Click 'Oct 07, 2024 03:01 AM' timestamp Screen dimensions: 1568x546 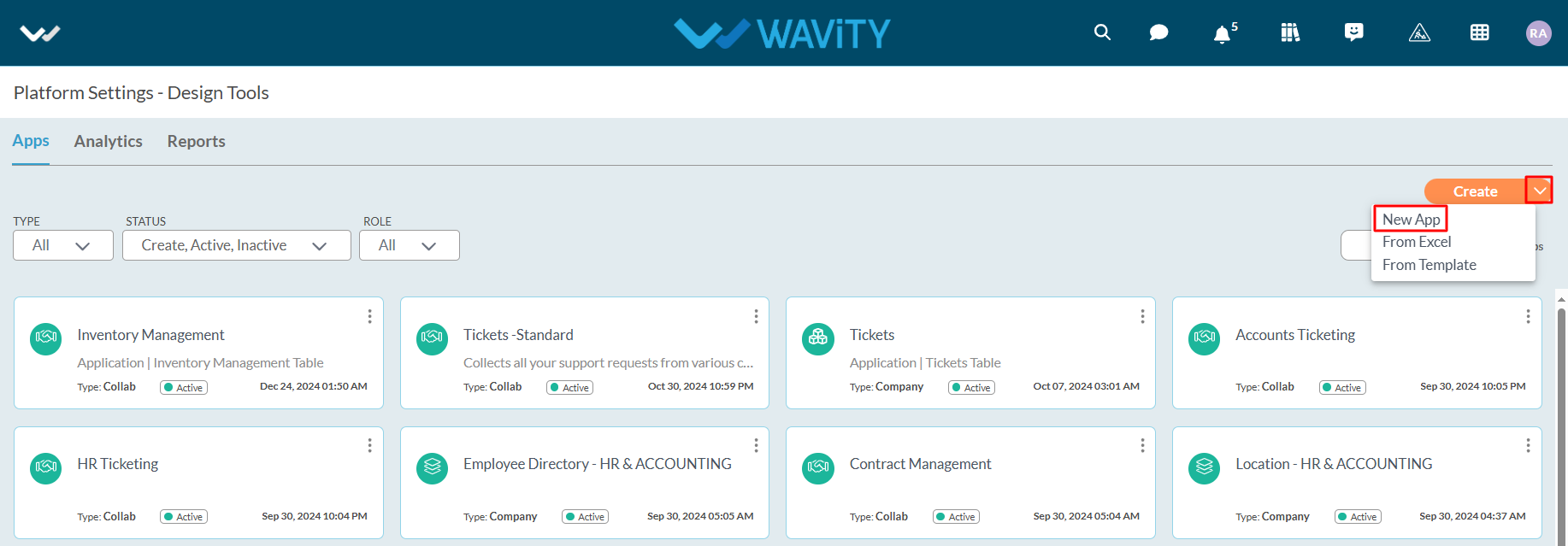point(1086,386)
